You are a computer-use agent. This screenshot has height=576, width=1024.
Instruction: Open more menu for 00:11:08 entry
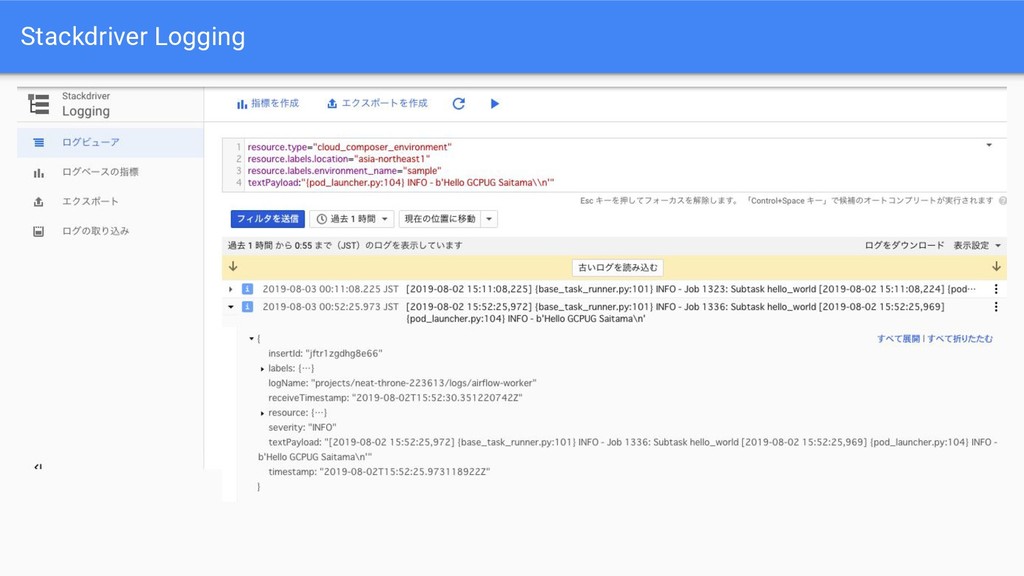point(996,289)
